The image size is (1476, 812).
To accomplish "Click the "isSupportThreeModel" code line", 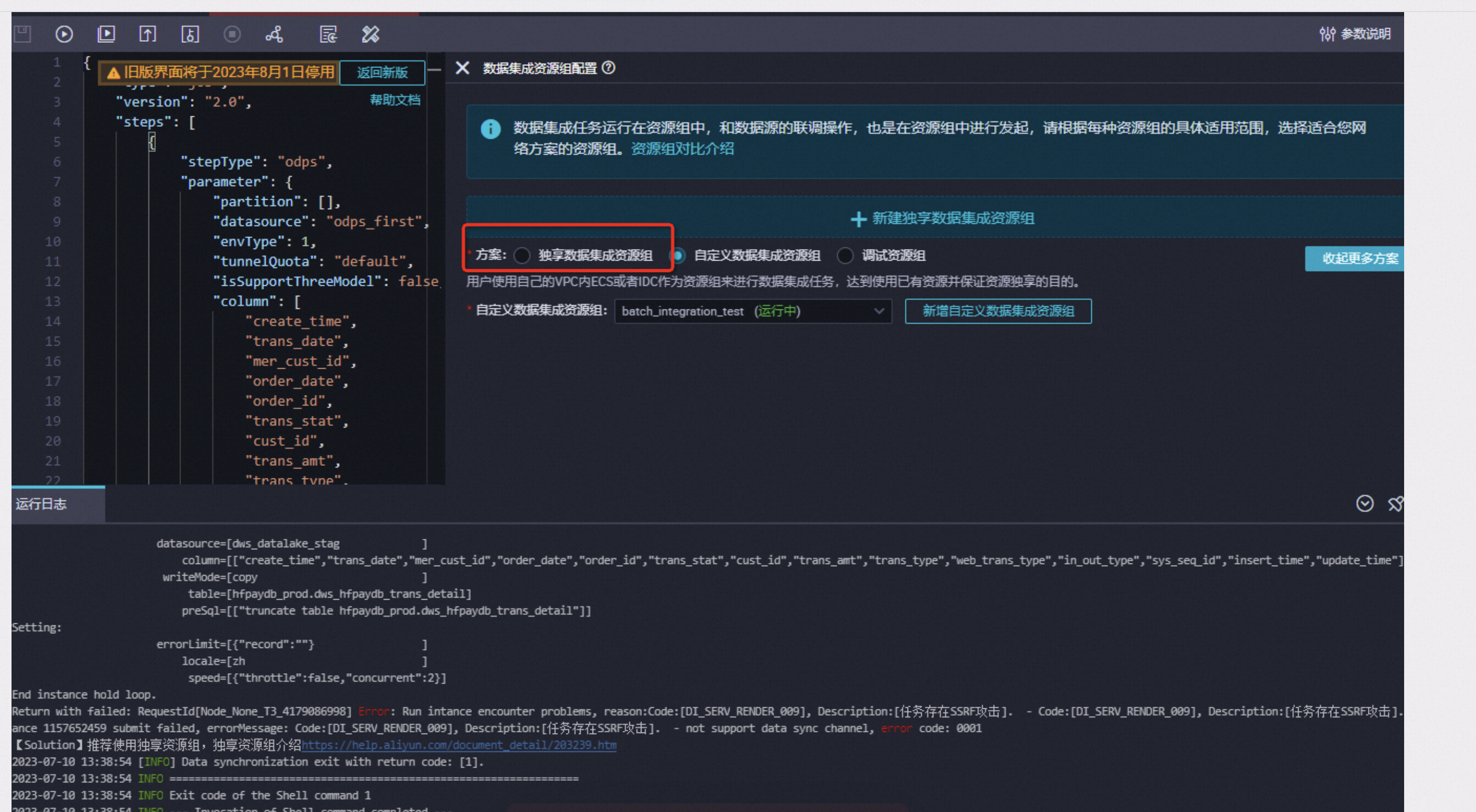I will (326, 281).
